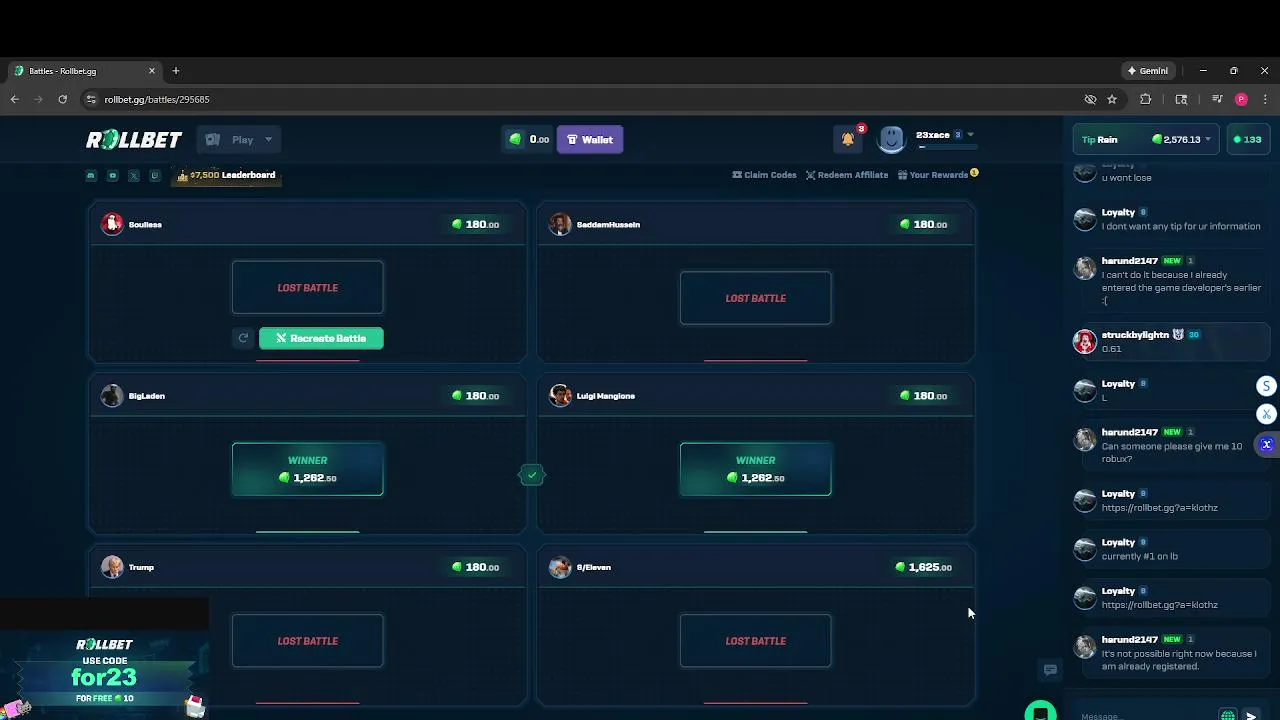
Task: Open the Twitch social link icon
Action: [155, 175]
